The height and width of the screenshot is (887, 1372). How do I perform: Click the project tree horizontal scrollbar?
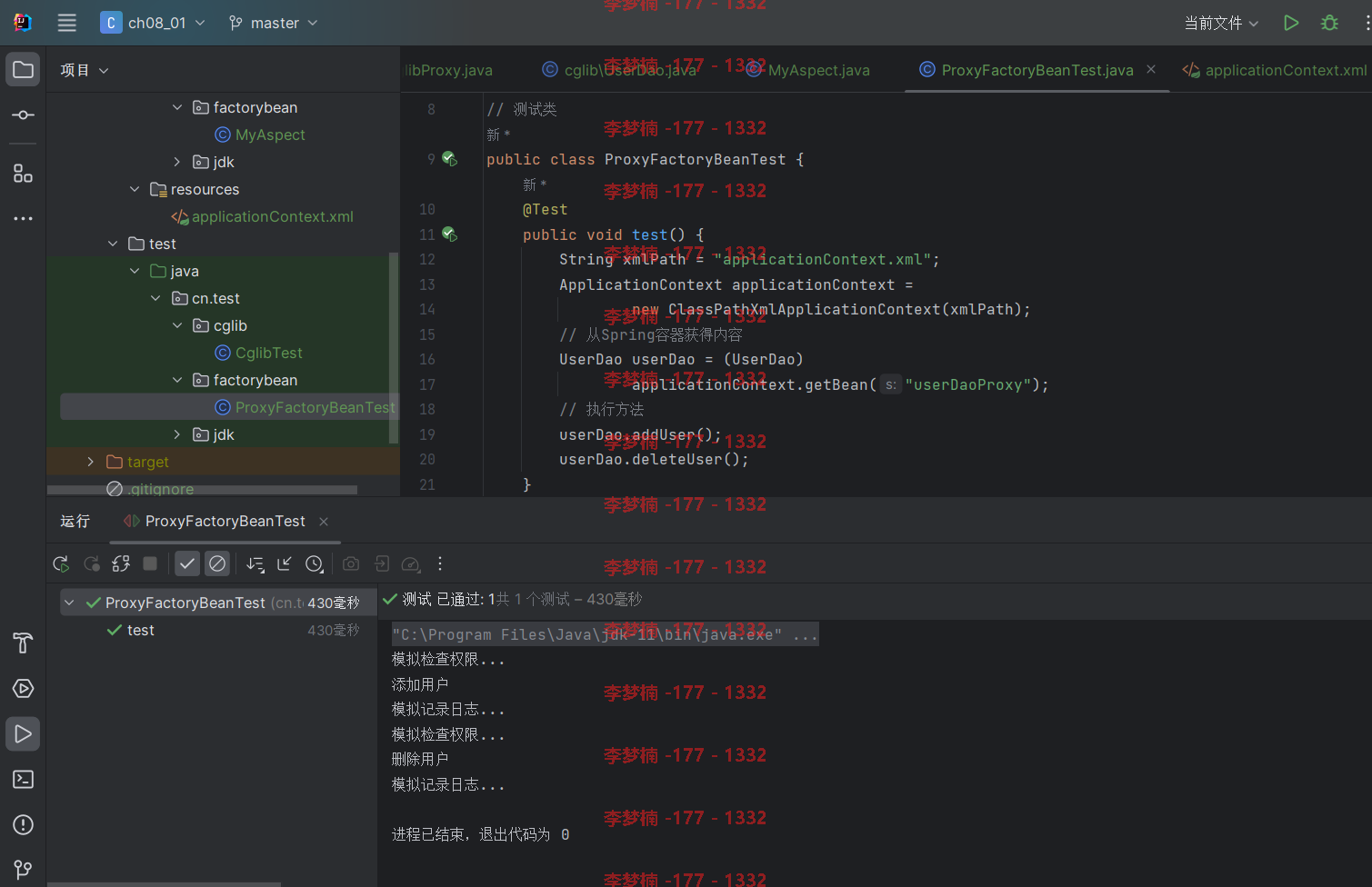click(x=204, y=490)
